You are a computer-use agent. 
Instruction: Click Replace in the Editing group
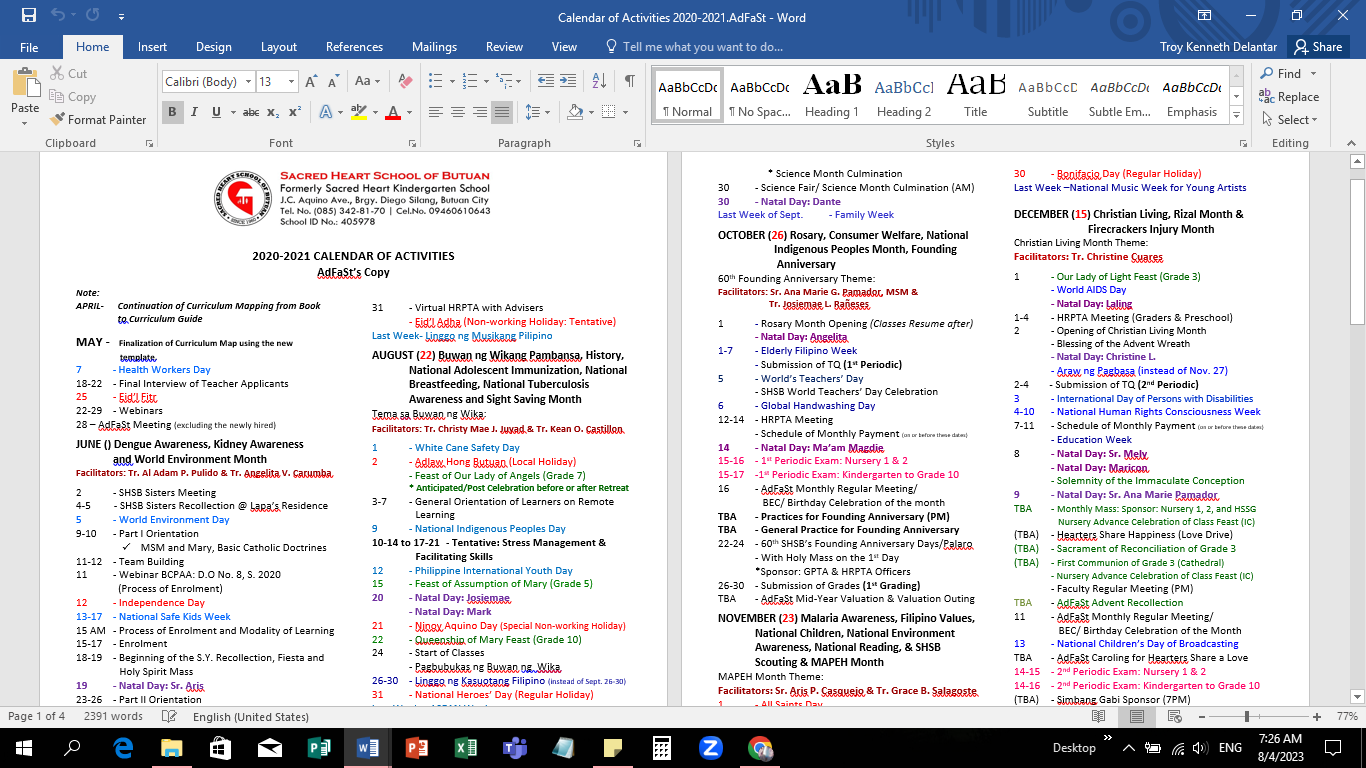1289,96
